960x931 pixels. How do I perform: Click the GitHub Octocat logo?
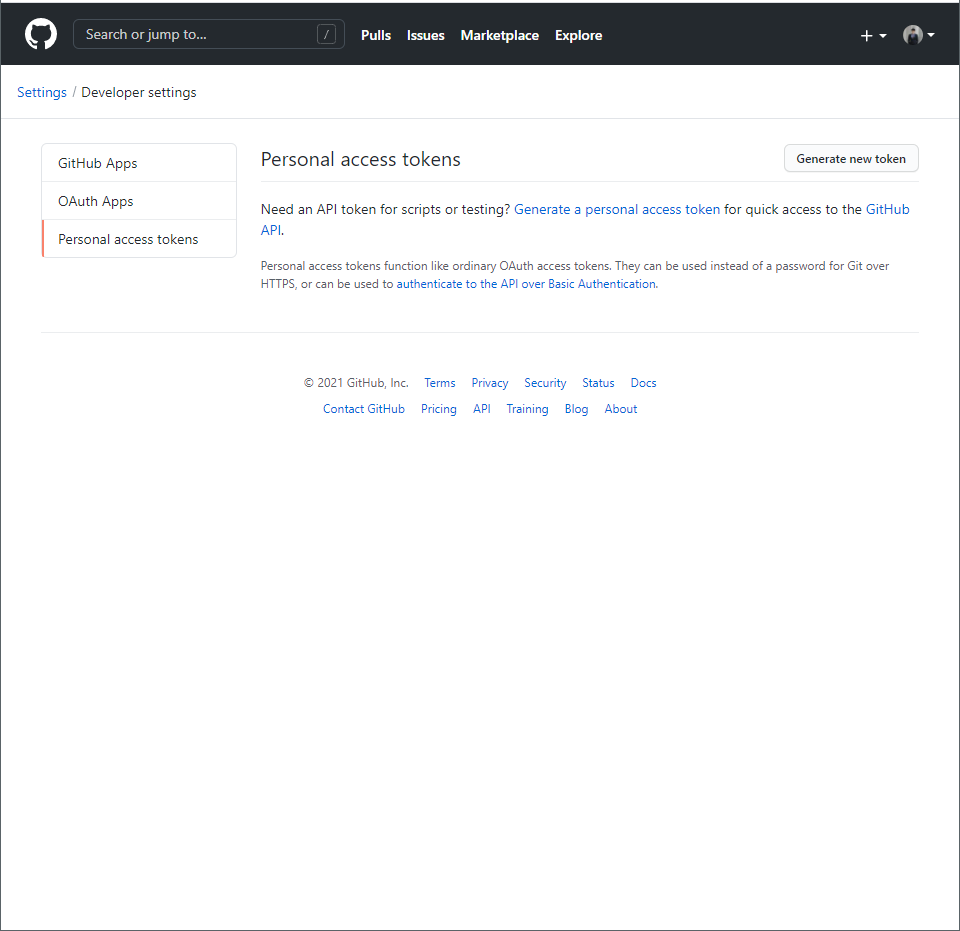(41, 34)
